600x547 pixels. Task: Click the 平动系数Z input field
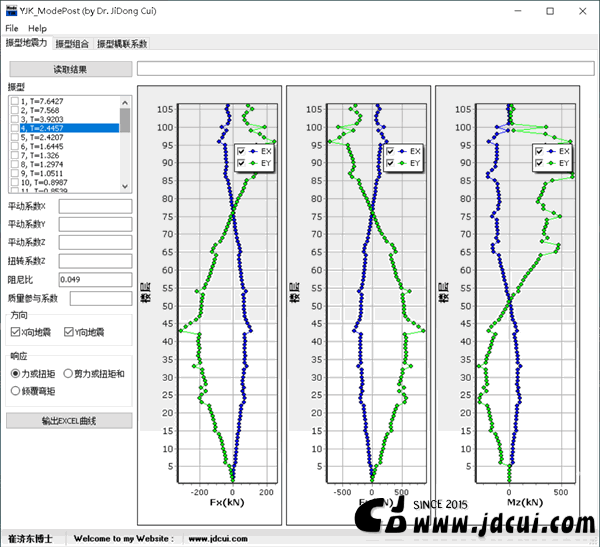coord(95,242)
